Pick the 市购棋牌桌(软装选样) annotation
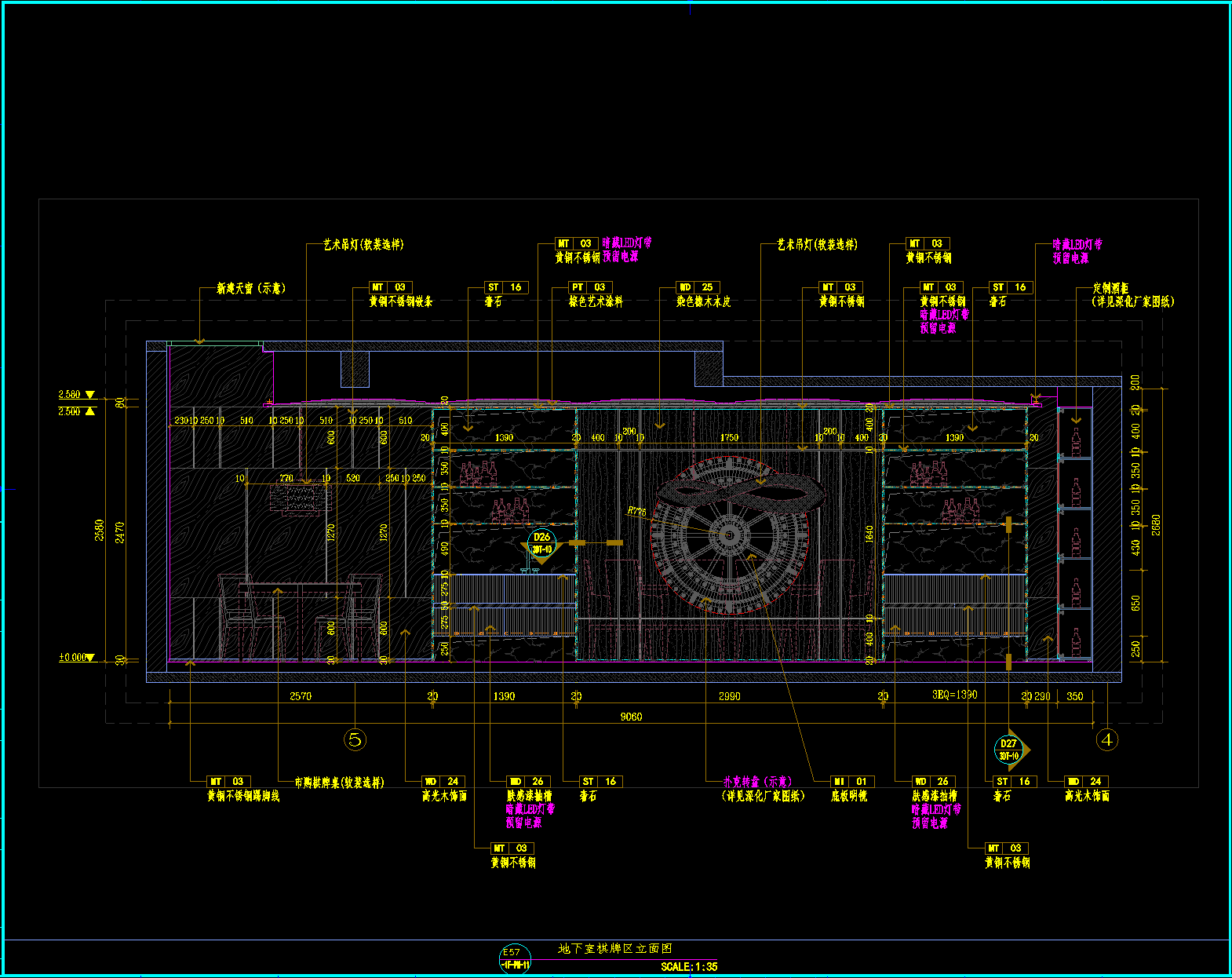This screenshot has height=978, width=1232. click(339, 783)
